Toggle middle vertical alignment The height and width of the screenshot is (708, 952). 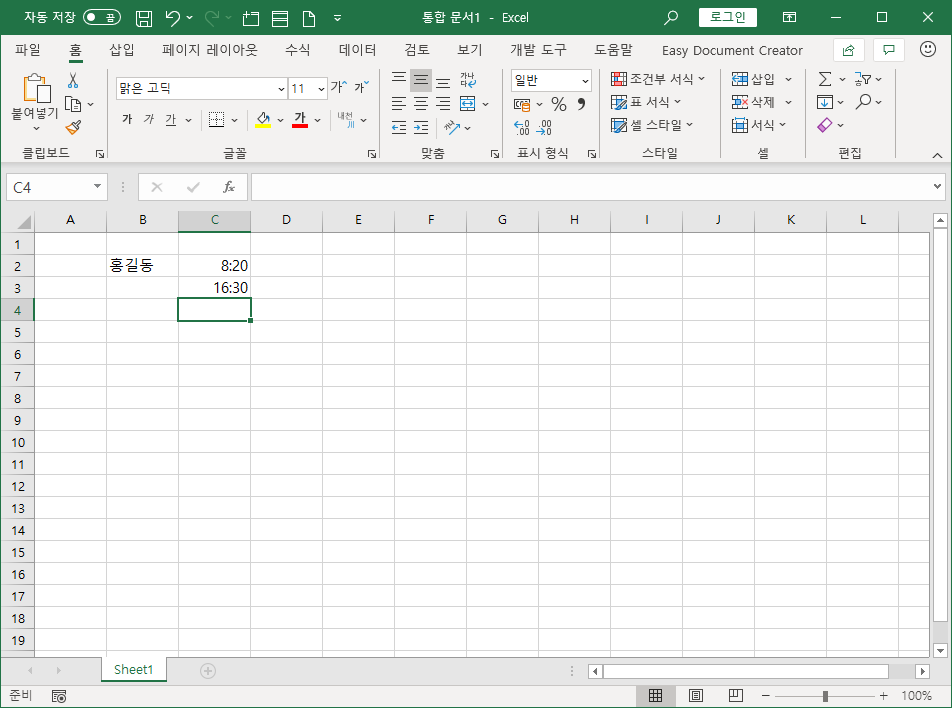tap(421, 80)
